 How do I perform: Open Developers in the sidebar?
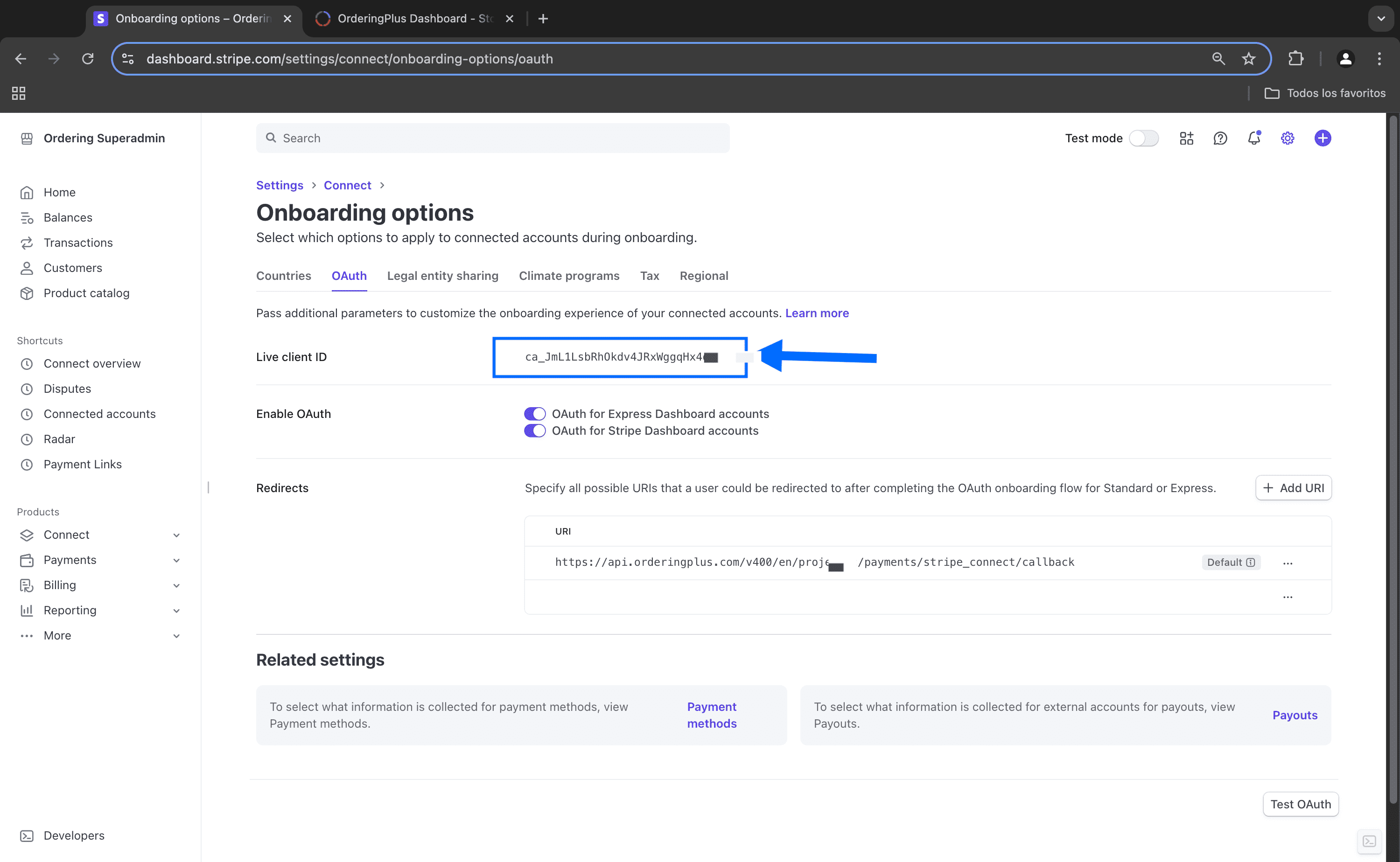pyautogui.click(x=74, y=835)
